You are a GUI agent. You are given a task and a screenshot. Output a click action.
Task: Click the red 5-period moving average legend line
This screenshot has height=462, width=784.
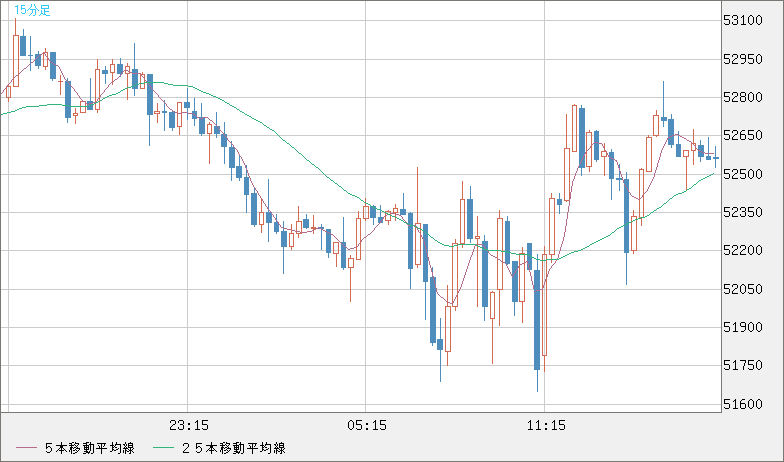[x=26, y=448]
